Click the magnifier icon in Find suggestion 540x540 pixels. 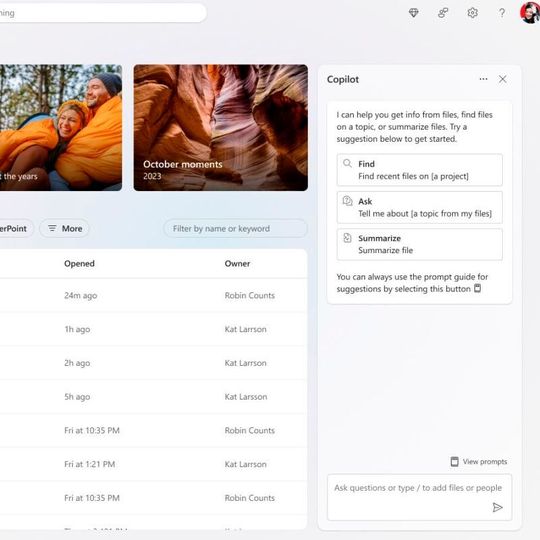(x=347, y=163)
